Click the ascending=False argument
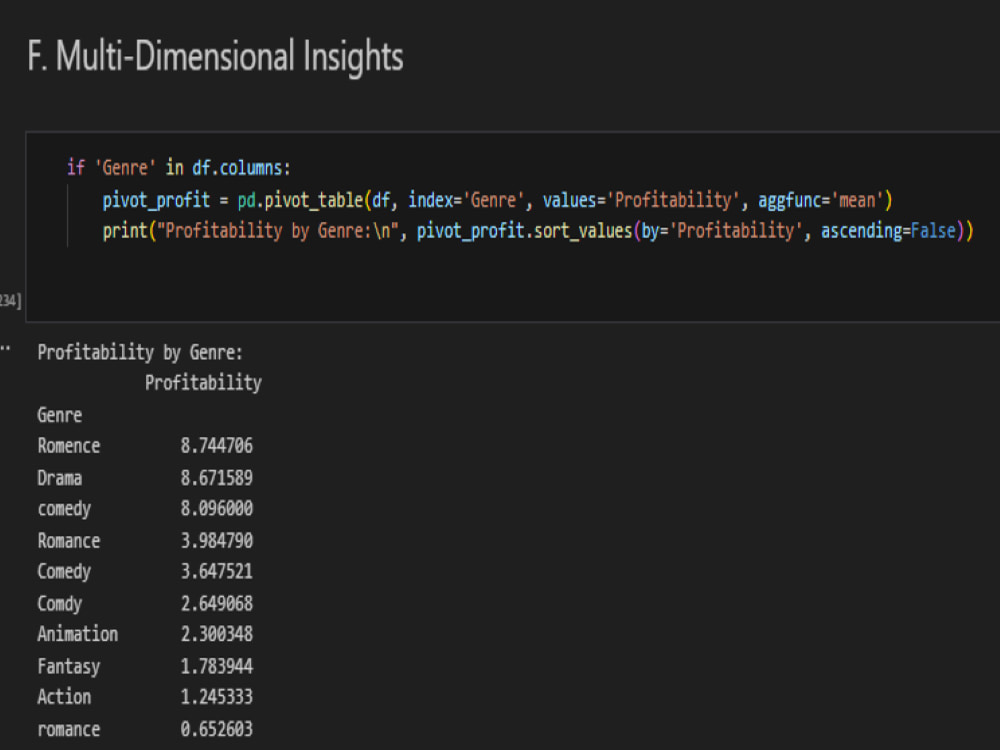 pyautogui.click(x=888, y=231)
